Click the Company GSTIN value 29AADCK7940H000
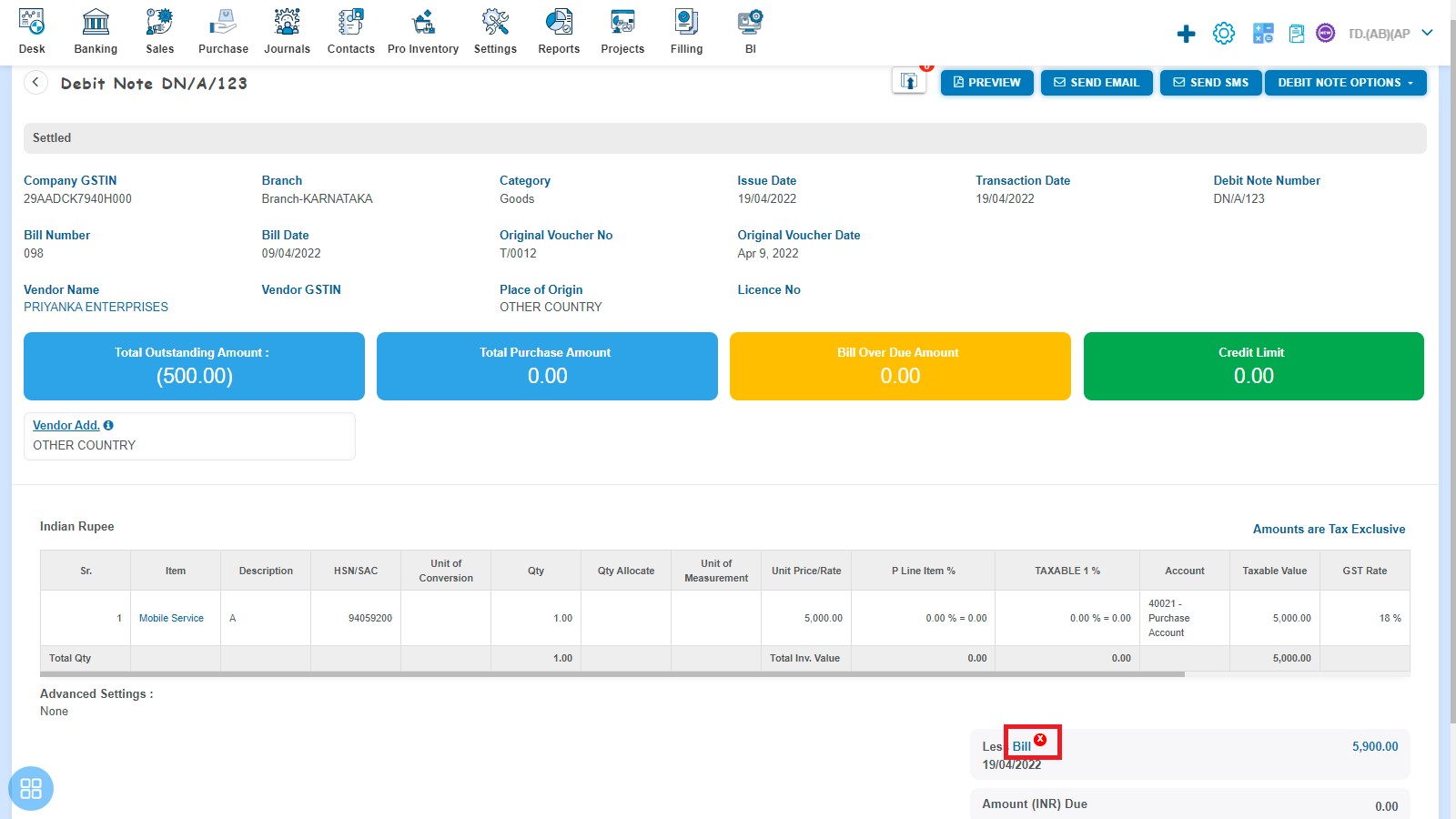Screen dimensions: 1456x819 coord(77,198)
